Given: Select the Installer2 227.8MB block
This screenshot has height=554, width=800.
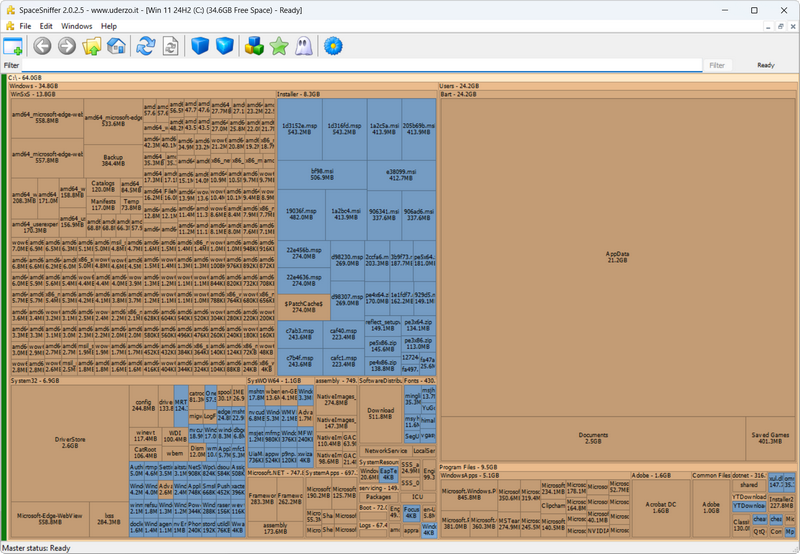Looking at the screenshot, I should coord(782,502).
